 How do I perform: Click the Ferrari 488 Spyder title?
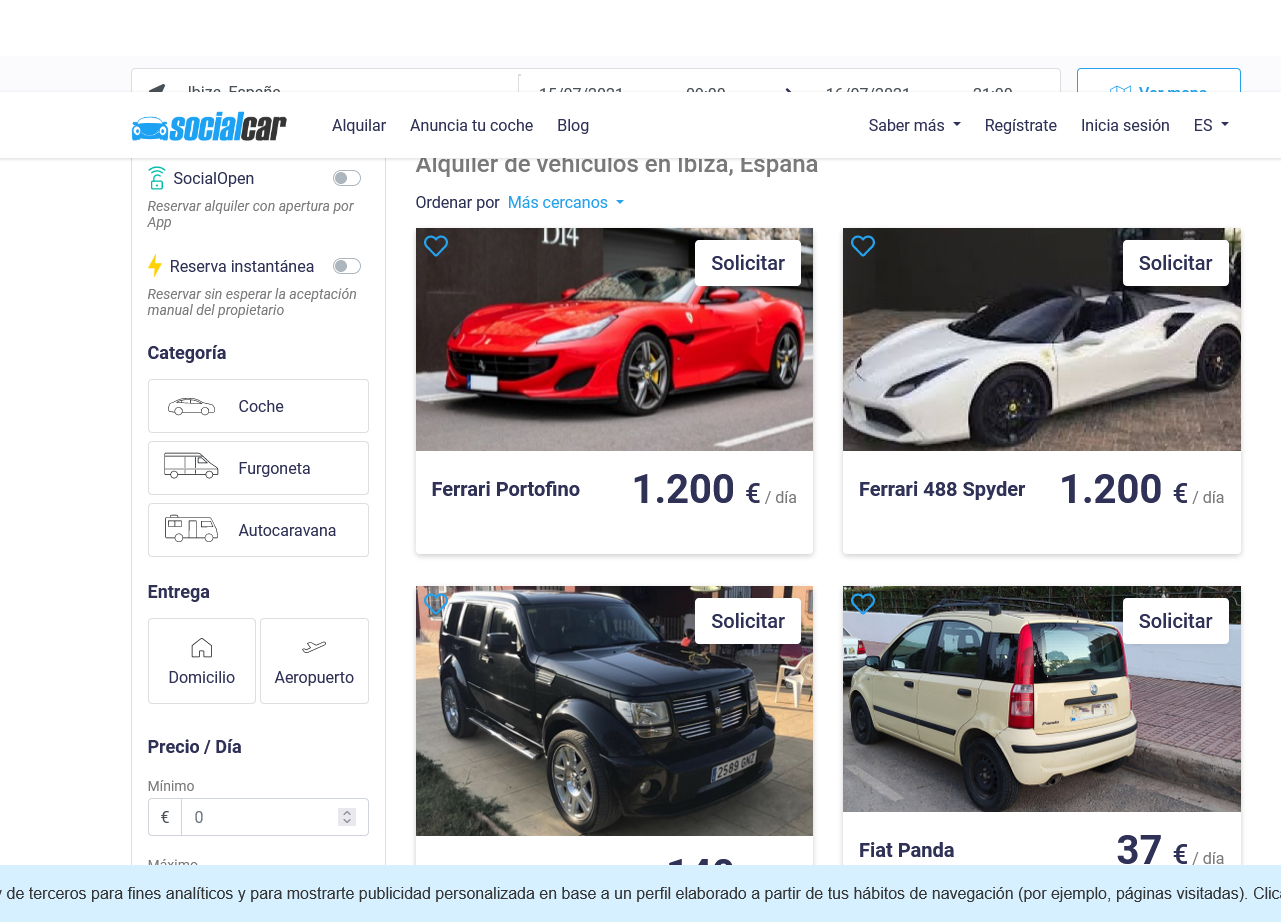pos(942,490)
